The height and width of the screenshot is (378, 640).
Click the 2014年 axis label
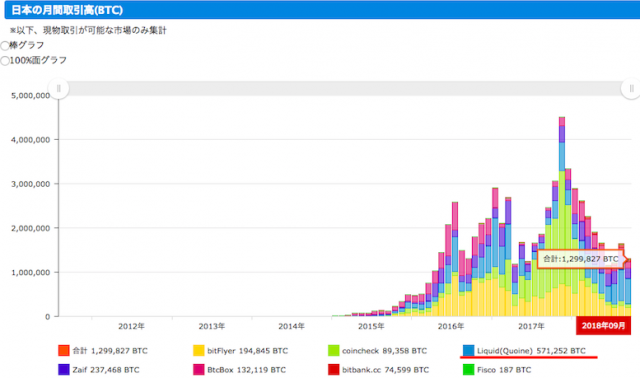pyautogui.click(x=291, y=326)
